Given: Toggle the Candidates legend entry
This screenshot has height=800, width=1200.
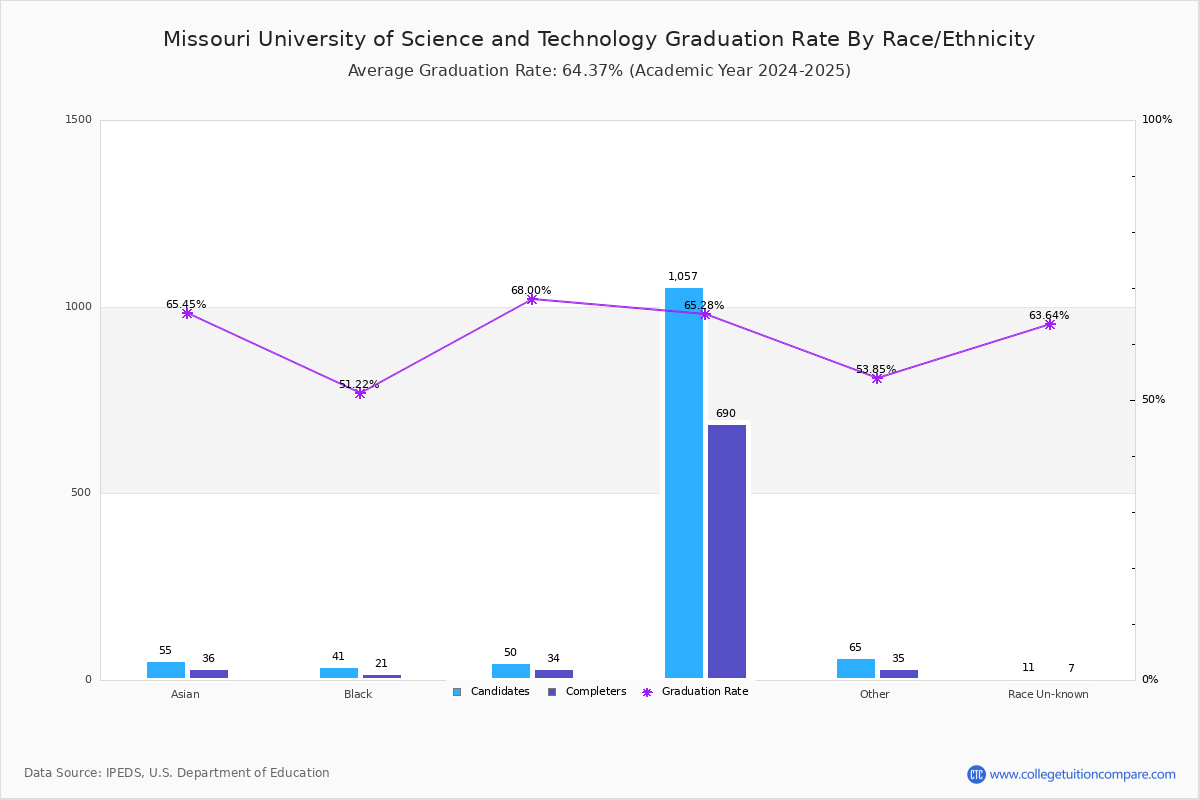Looking at the screenshot, I should [491, 691].
